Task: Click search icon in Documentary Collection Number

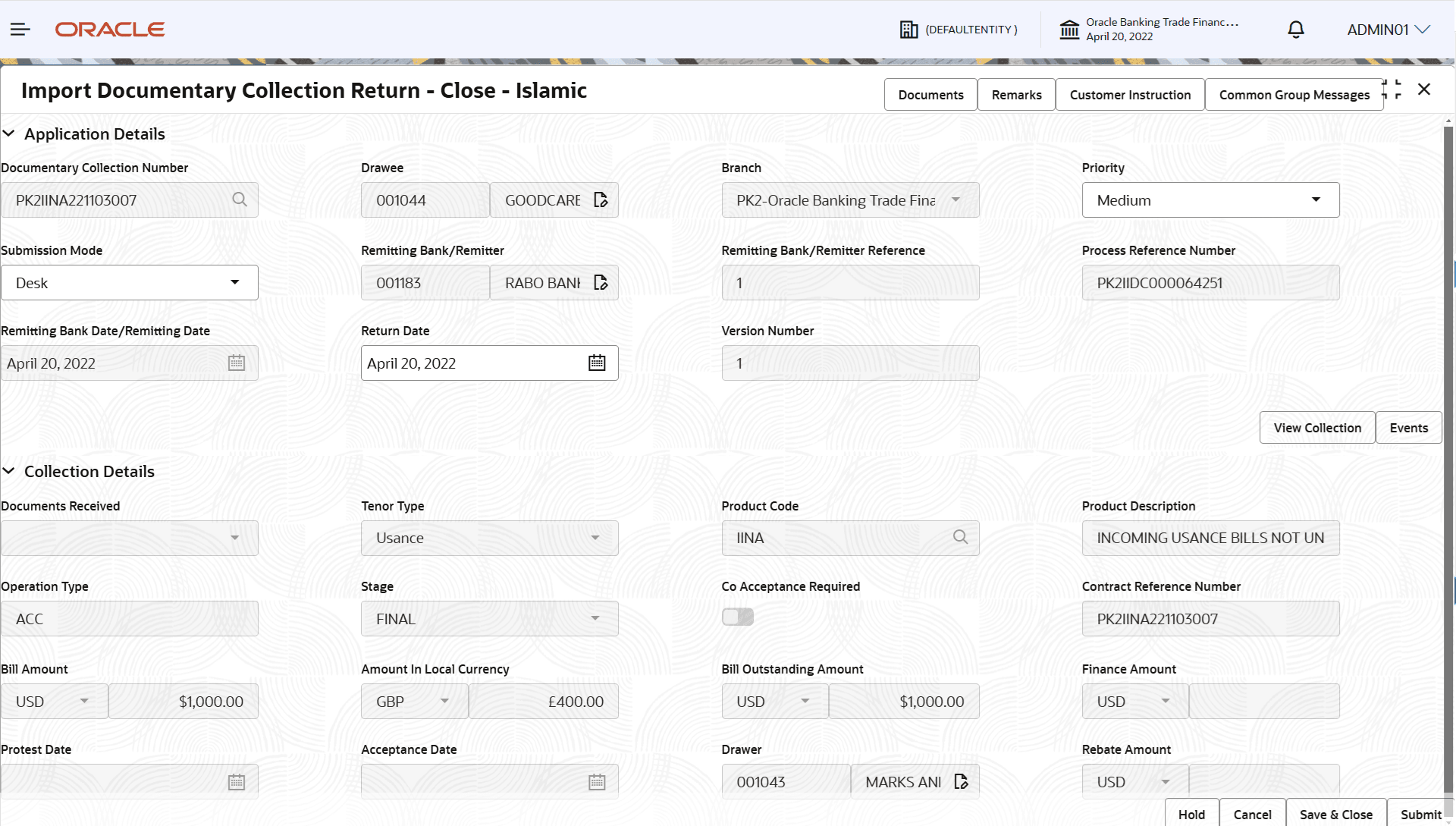Action: (240, 199)
